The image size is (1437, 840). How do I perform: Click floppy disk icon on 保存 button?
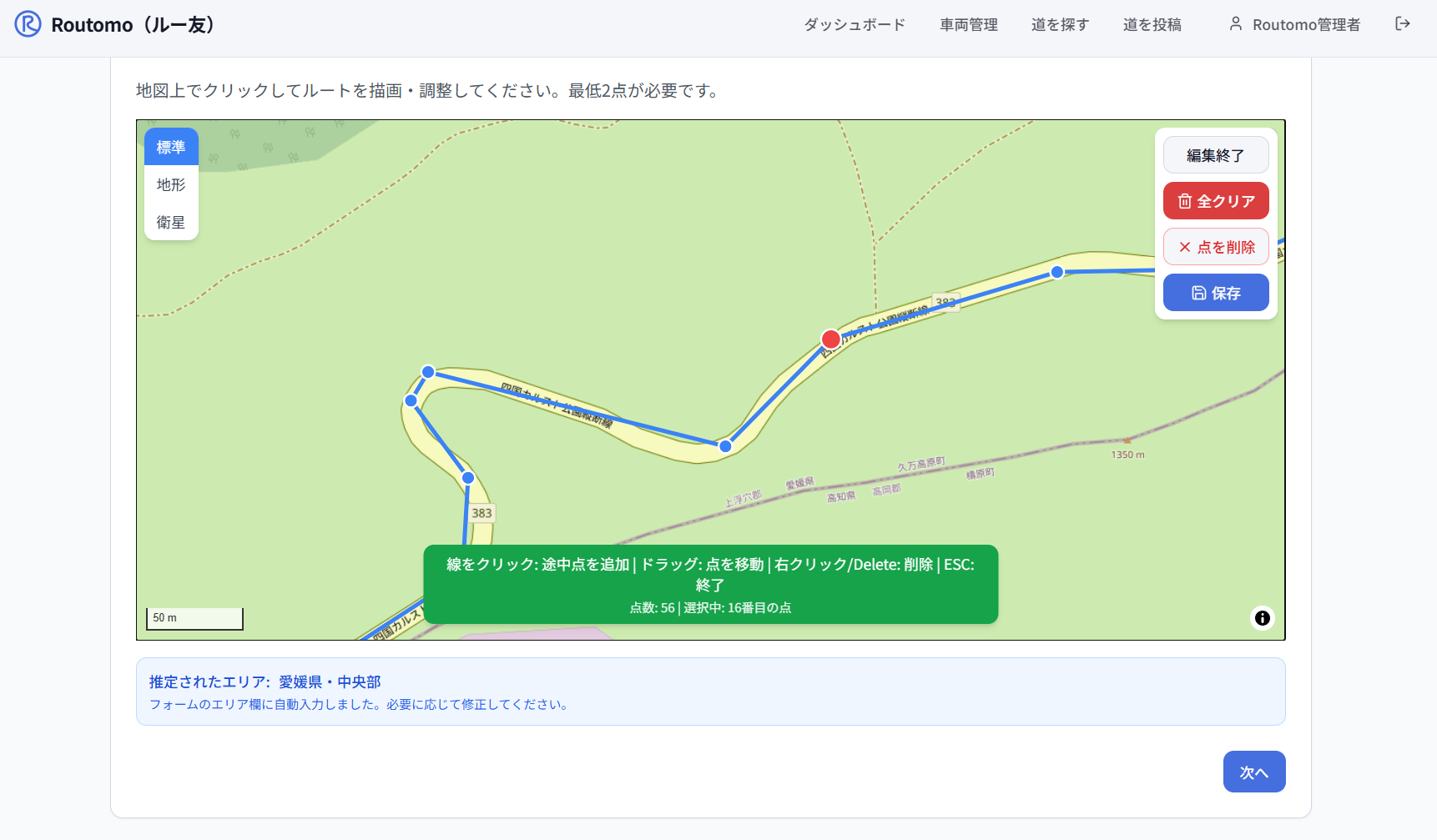pyautogui.click(x=1198, y=293)
